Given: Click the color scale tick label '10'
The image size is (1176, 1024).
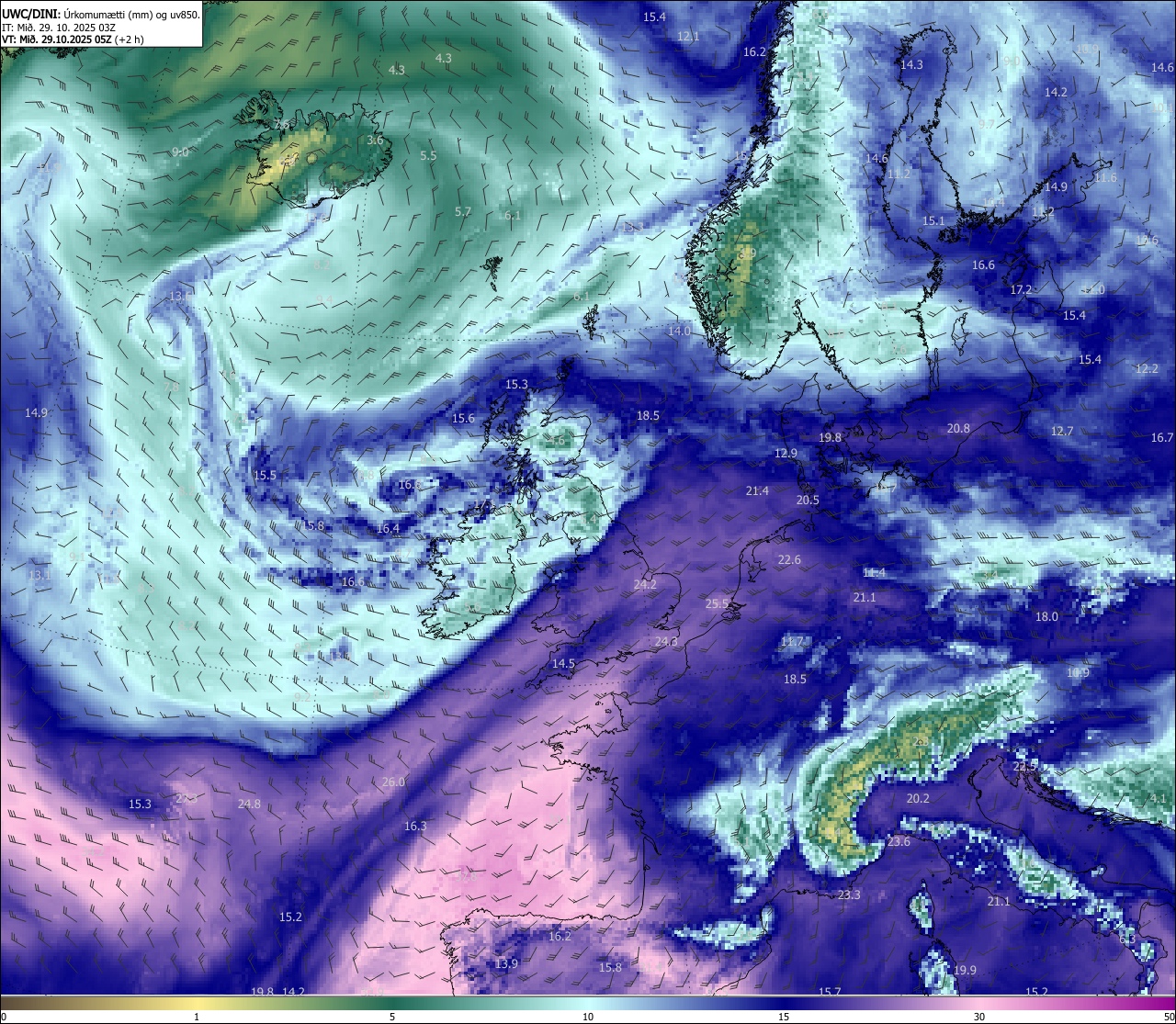Looking at the screenshot, I should (587, 1016).
